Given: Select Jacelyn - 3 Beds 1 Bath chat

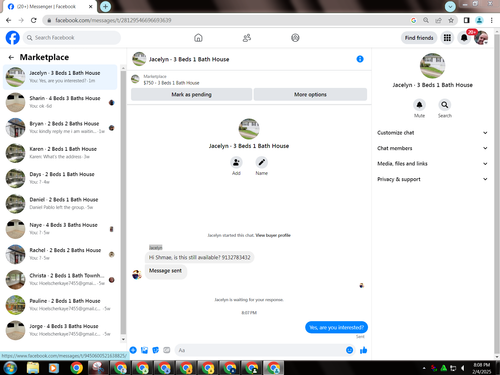Looking at the screenshot, I should click(x=60, y=77).
